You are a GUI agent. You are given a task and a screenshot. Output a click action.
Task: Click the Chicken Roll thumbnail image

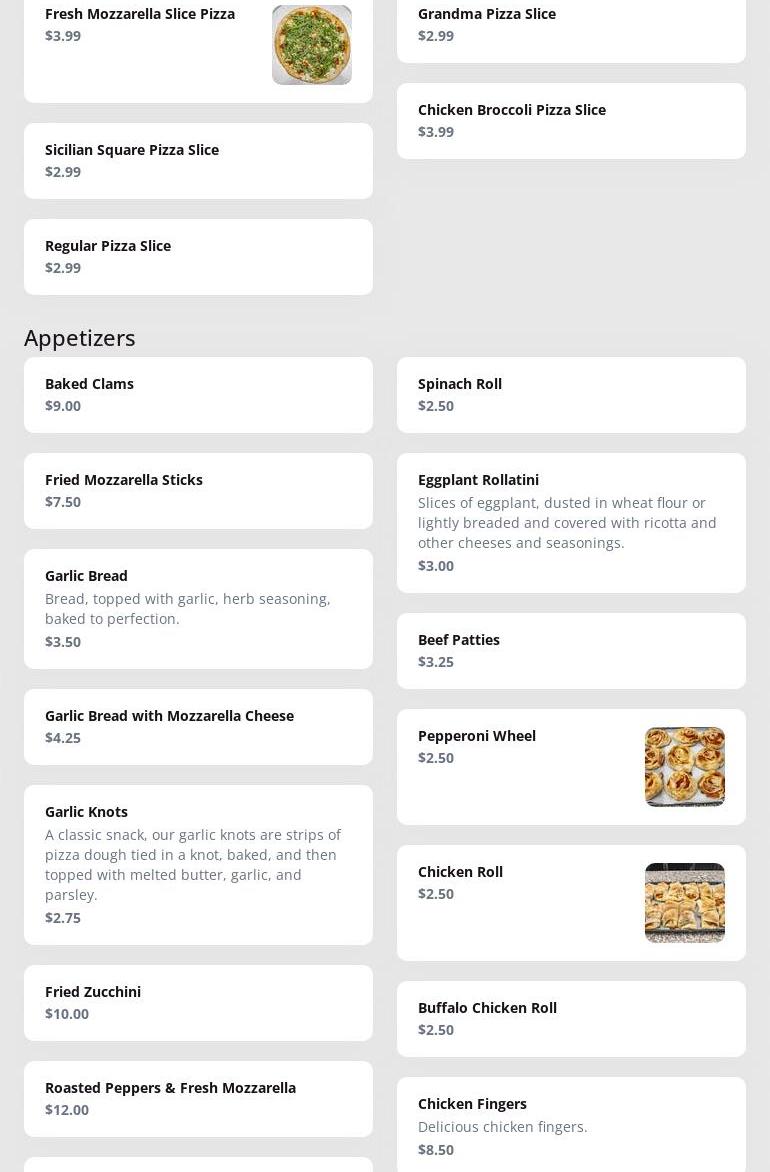tap(684, 903)
